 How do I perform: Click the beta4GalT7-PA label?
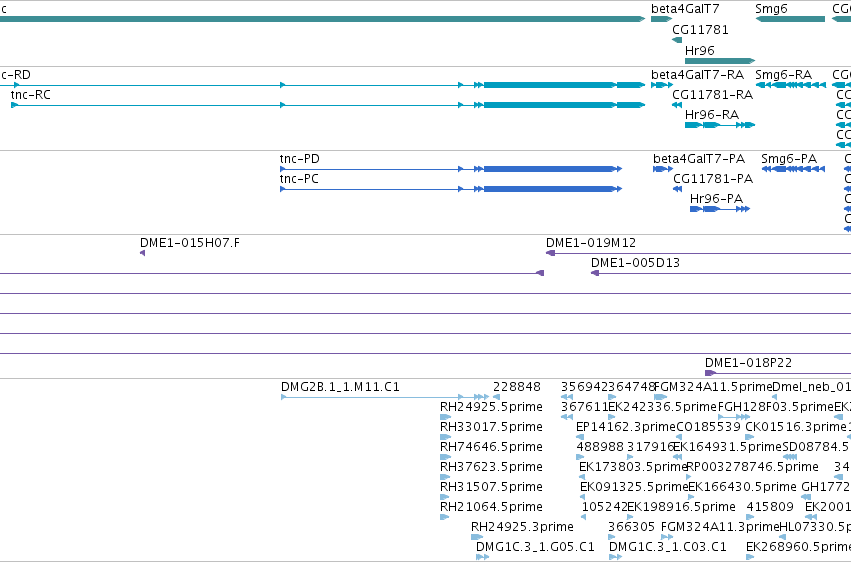(x=699, y=159)
